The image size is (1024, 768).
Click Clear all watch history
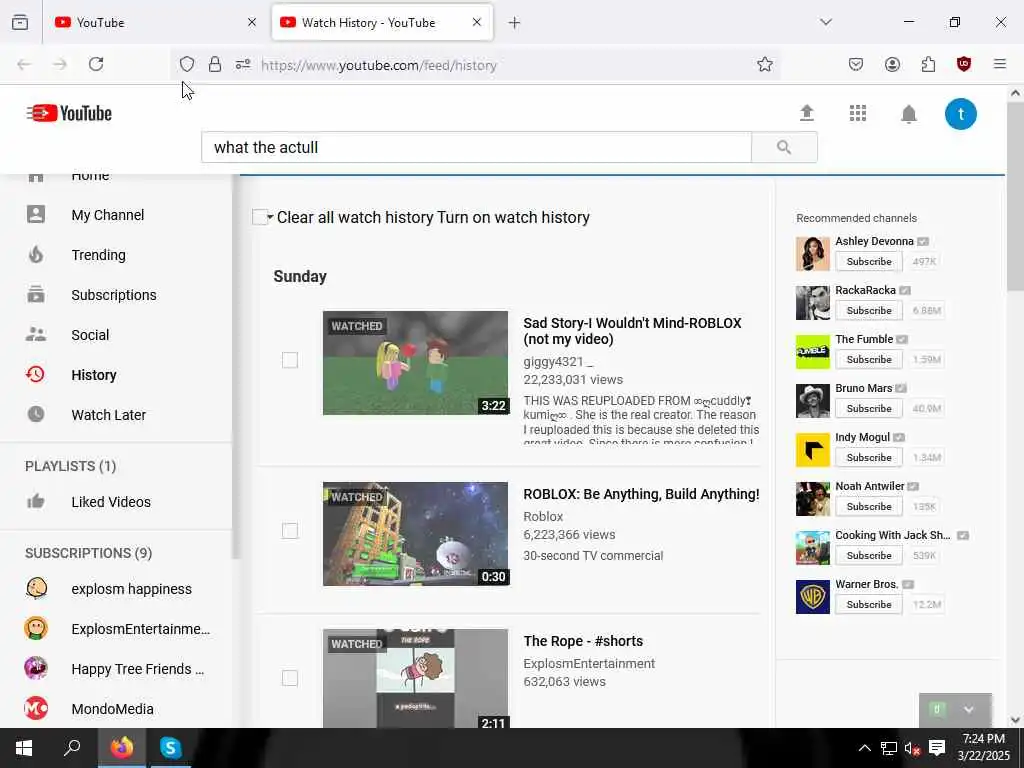[355, 217]
